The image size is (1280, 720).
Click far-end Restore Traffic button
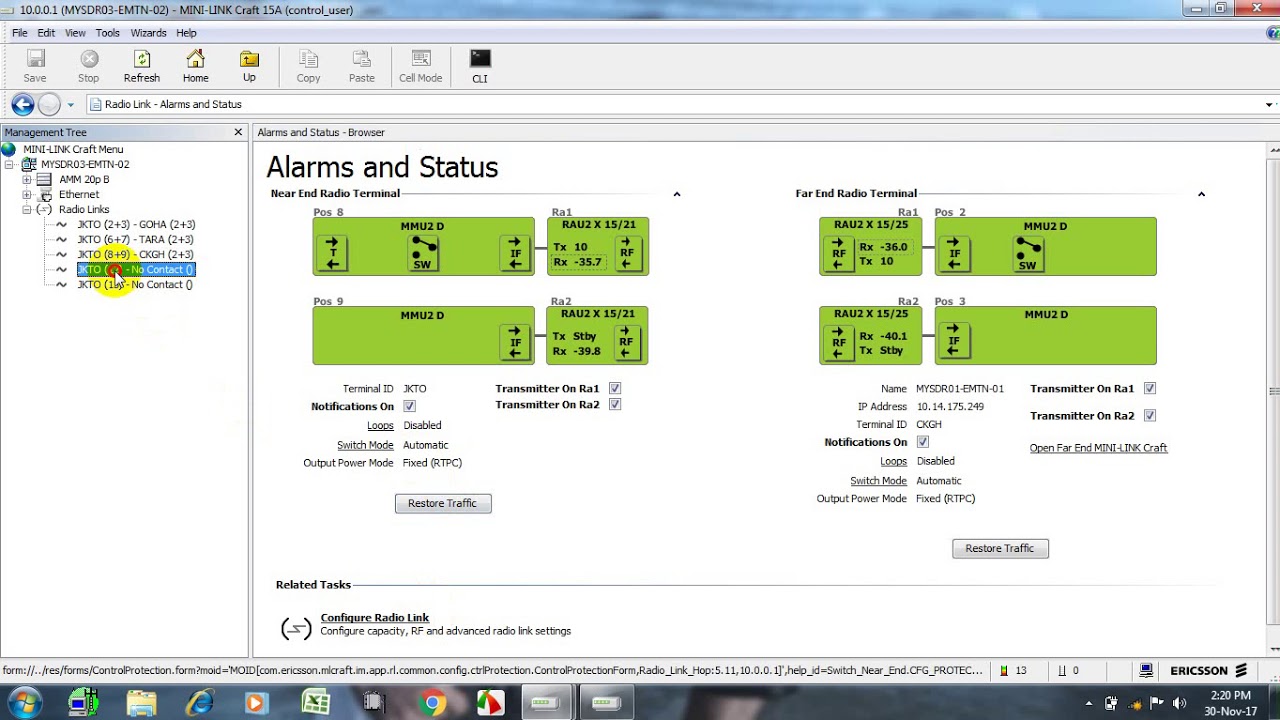click(x=1000, y=548)
